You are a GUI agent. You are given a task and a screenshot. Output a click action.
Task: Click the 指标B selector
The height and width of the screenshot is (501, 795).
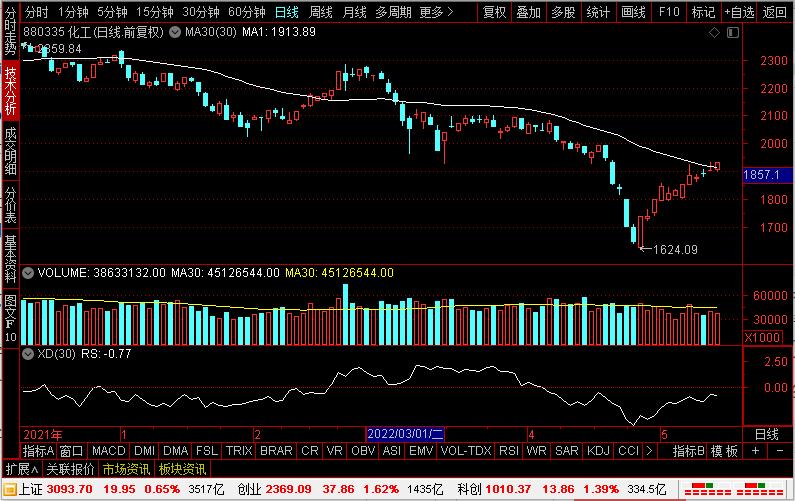tap(689, 450)
